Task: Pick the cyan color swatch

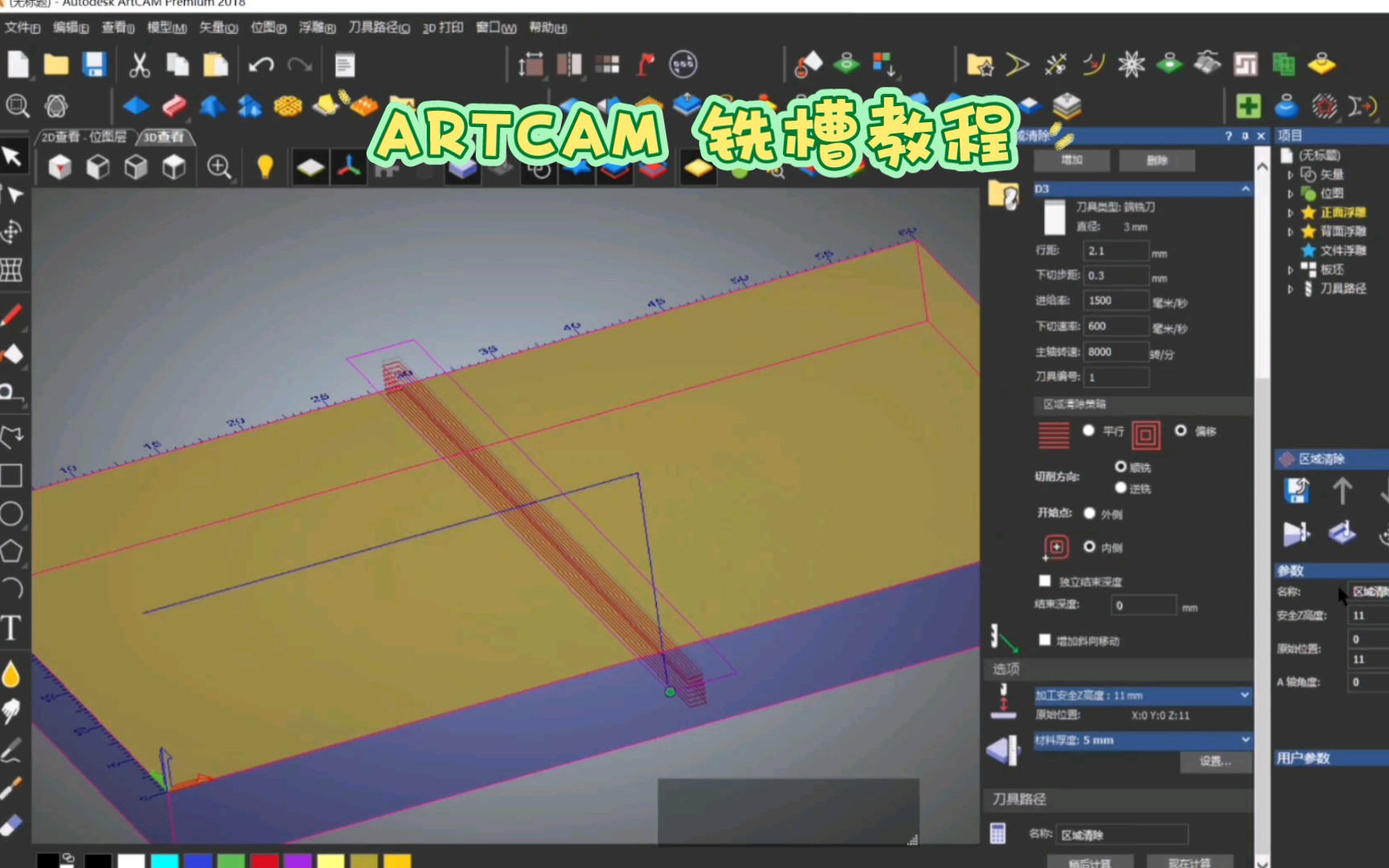Action: coord(164,861)
